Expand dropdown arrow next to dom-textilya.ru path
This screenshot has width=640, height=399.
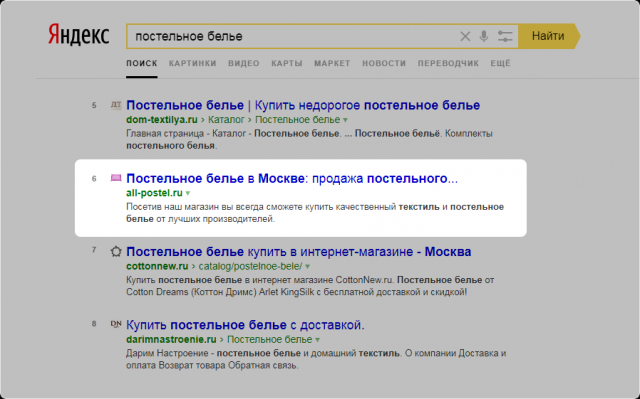pos(345,120)
